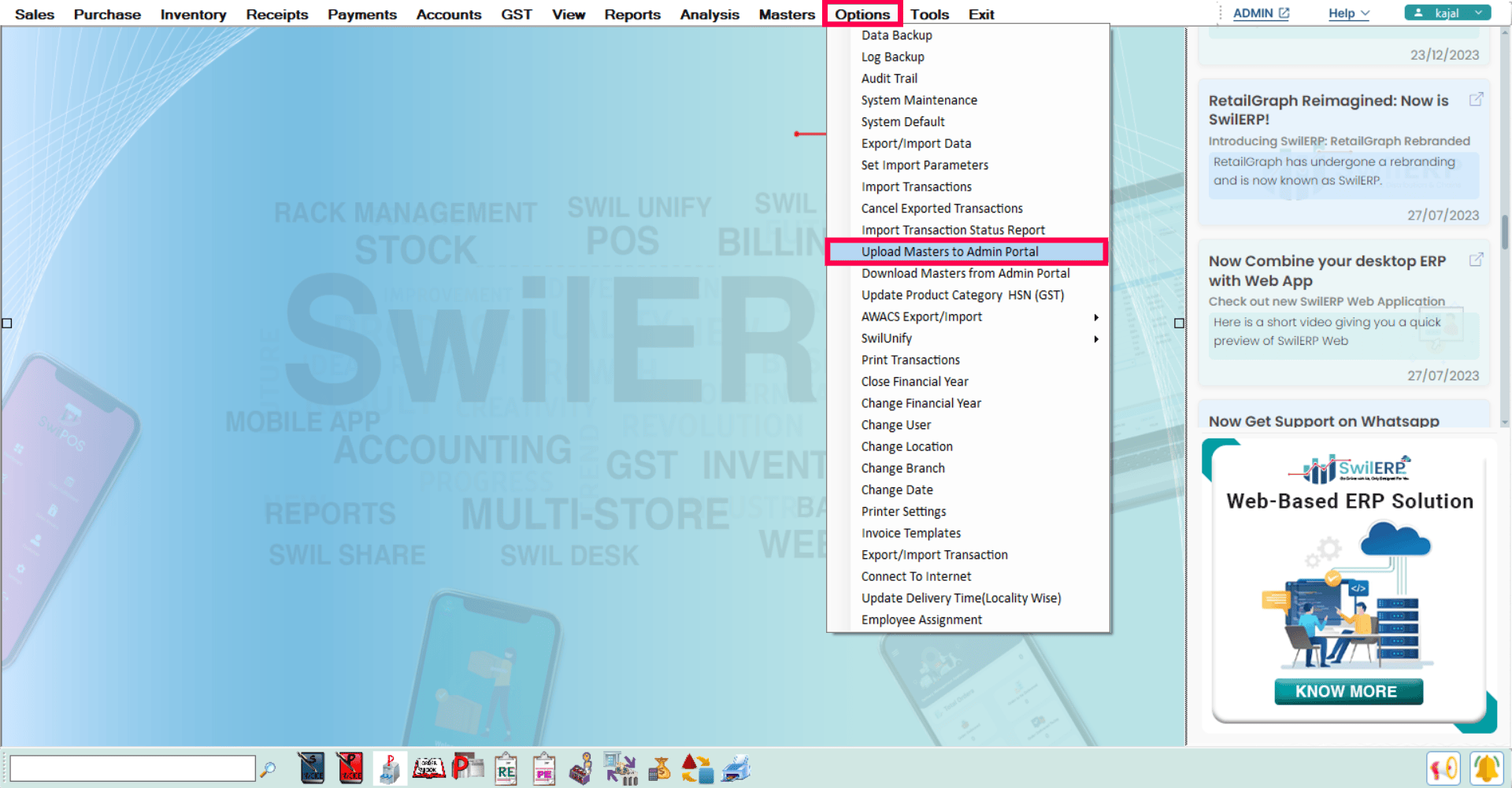
Task: Select Set Import Parameters
Action: tap(968, 165)
